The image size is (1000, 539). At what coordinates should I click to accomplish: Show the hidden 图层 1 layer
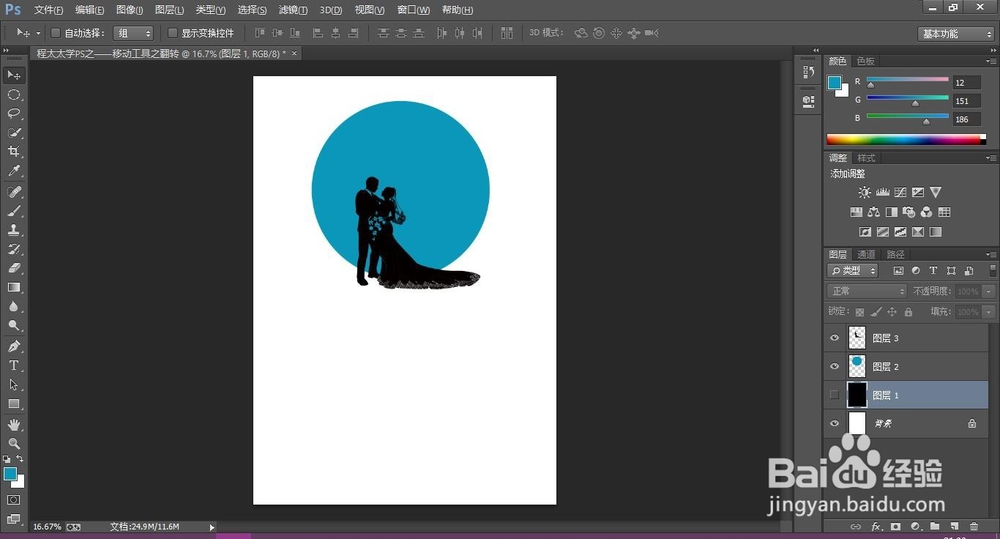[835, 395]
